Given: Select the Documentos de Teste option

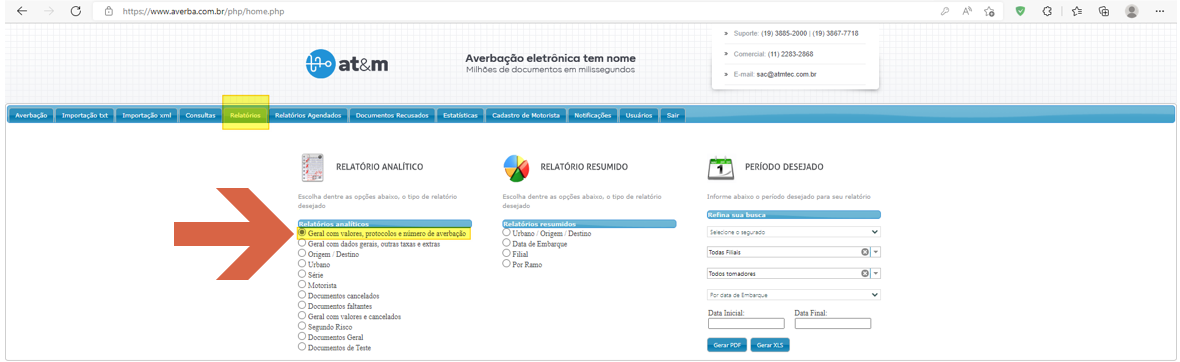Looking at the screenshot, I should [x=303, y=347].
